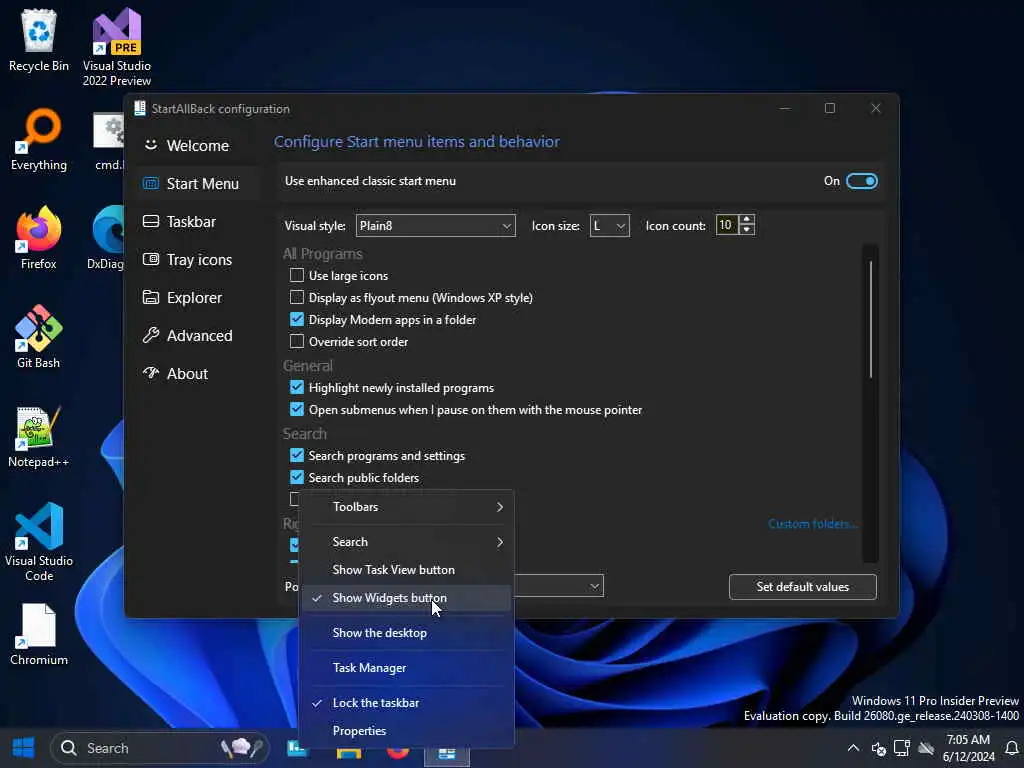The width and height of the screenshot is (1024, 768).
Task: Close the StartAllBack configuration window
Action: click(876, 108)
